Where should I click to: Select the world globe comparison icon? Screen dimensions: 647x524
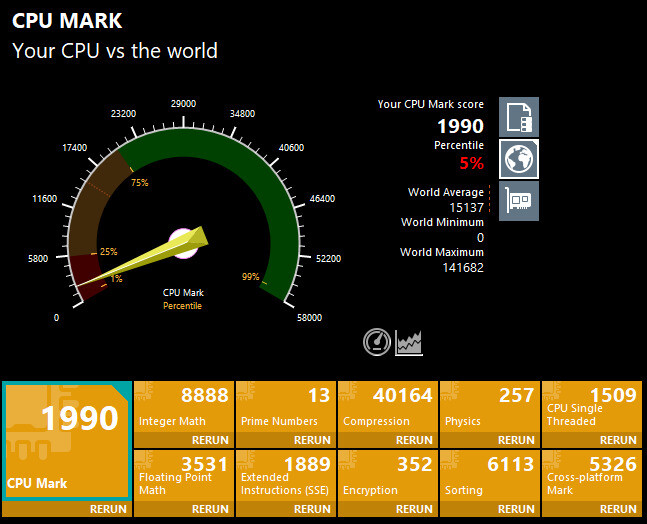point(519,159)
